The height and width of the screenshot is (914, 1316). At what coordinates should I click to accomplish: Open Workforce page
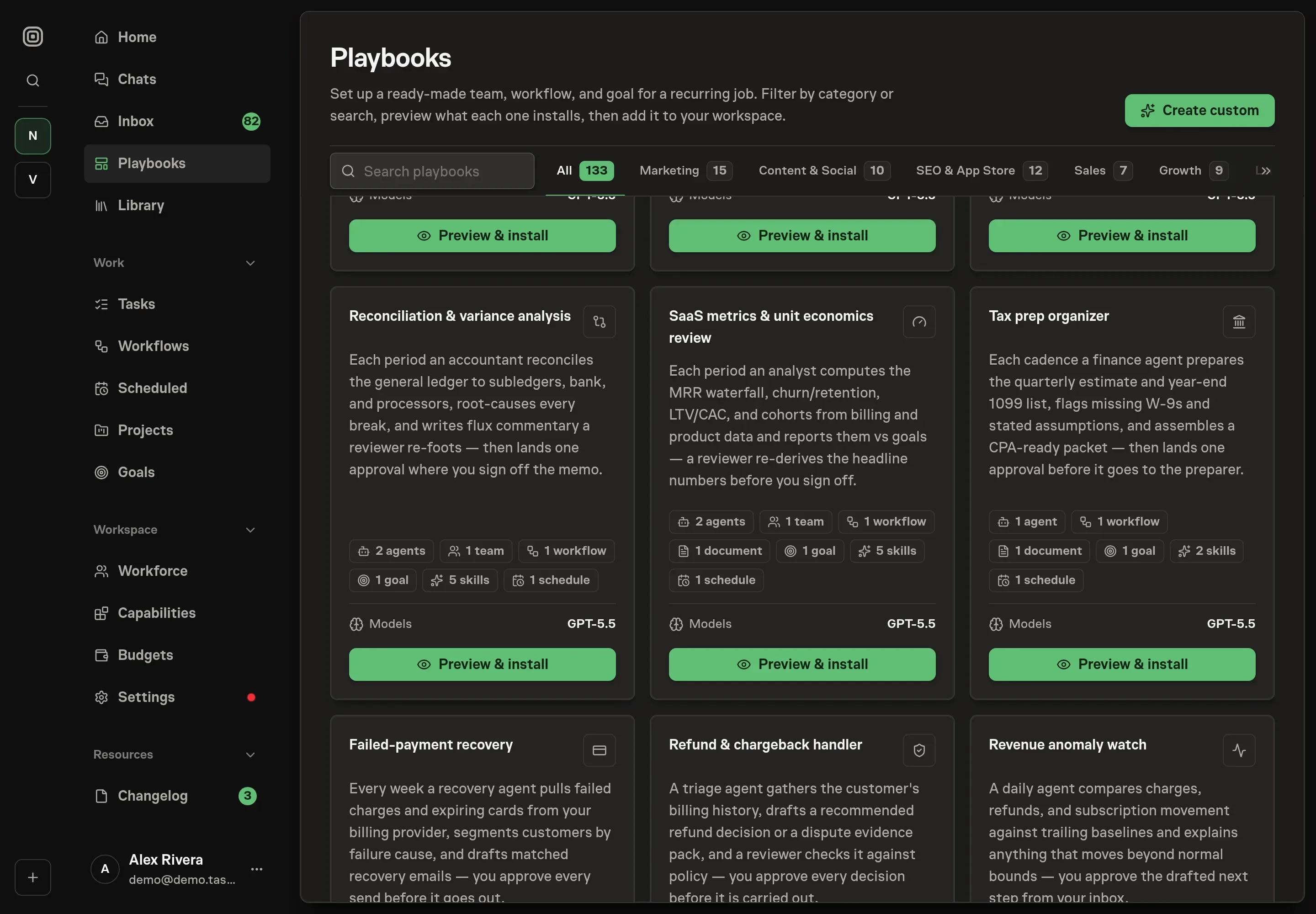[177, 571]
